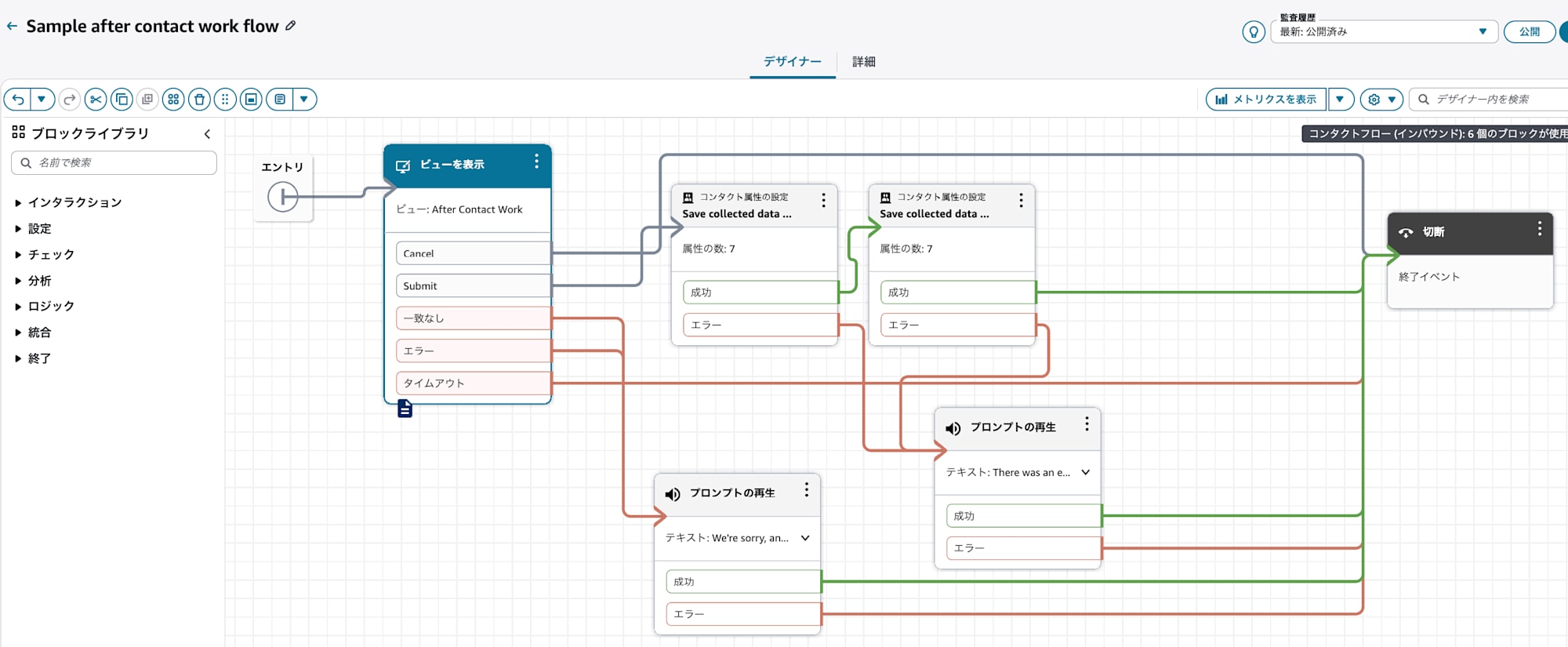Image resolution: width=1568 pixels, height=647 pixels.
Task: Open the notes dropdown arrow in the toolbar
Action: coord(304,99)
